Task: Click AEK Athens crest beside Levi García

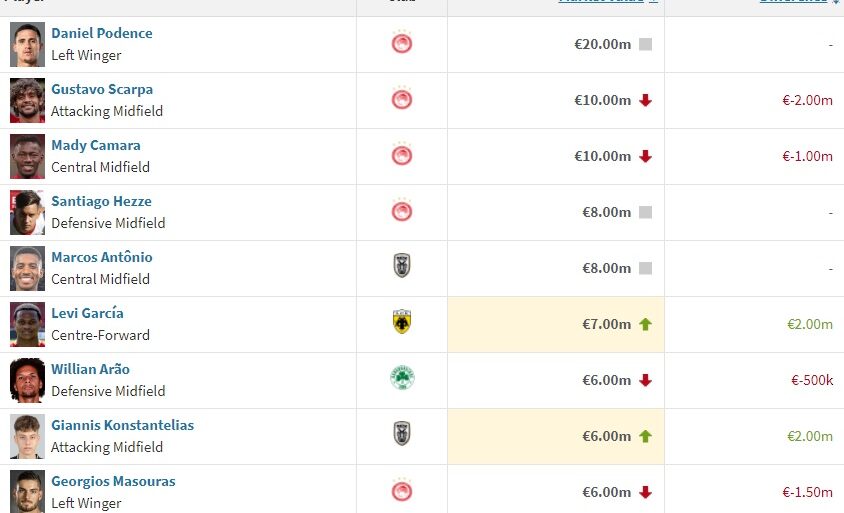Action: coord(402,322)
